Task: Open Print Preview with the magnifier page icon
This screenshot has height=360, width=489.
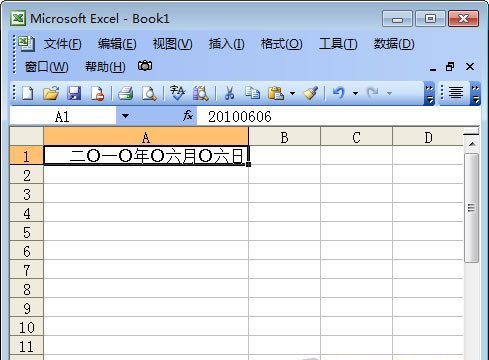Action: click(x=149, y=93)
